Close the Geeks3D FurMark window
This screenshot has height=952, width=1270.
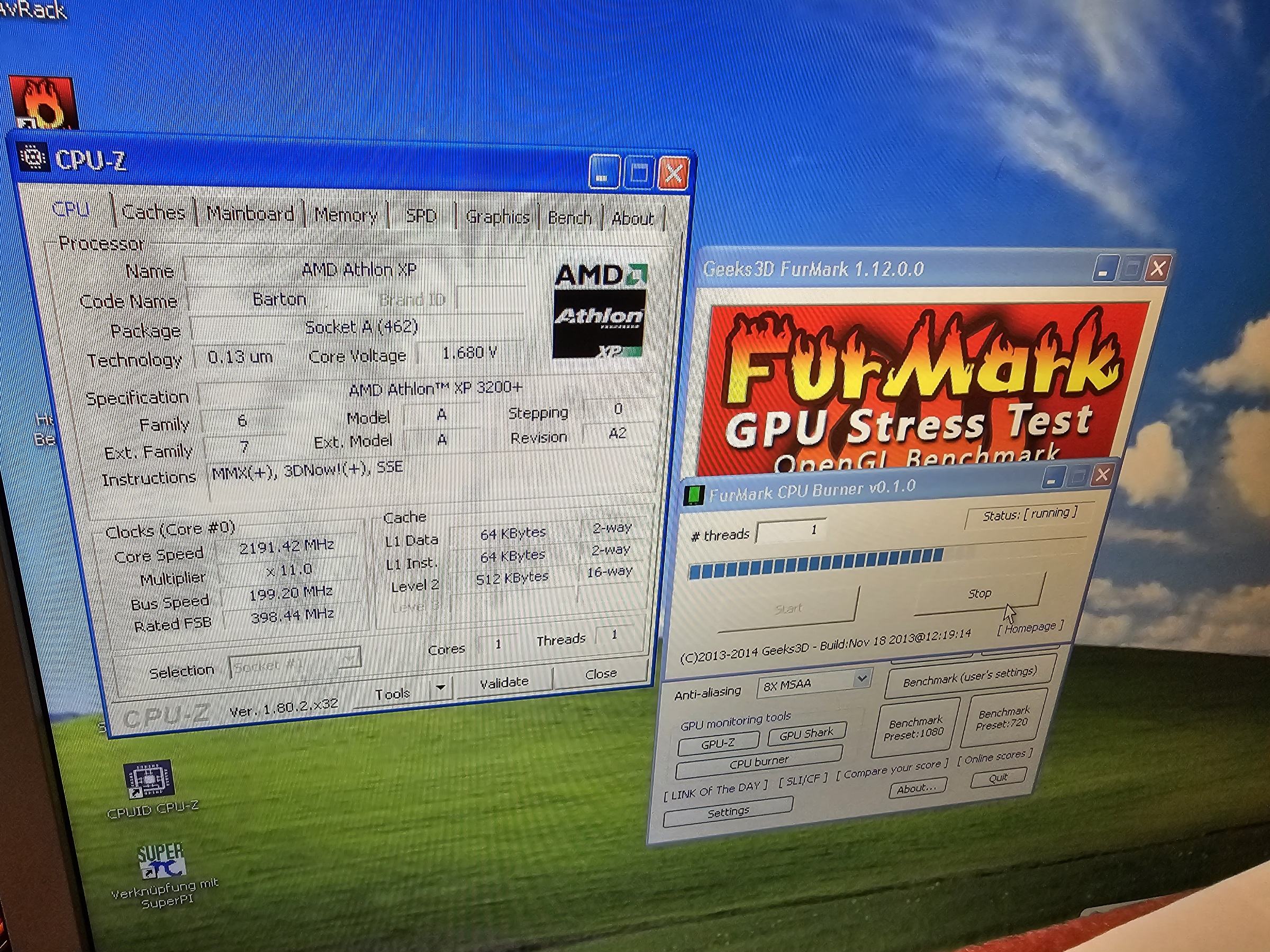coord(1157,268)
